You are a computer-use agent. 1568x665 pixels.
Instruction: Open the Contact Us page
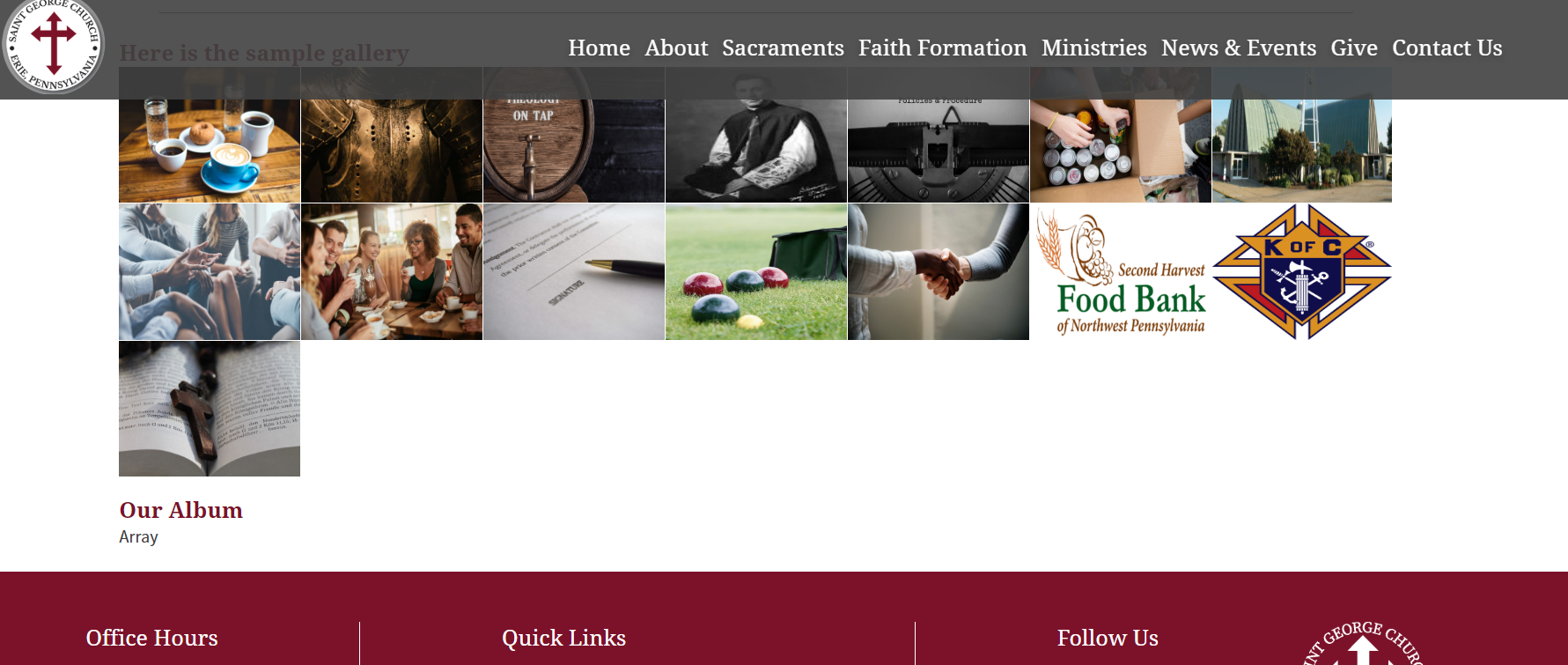point(1447,48)
